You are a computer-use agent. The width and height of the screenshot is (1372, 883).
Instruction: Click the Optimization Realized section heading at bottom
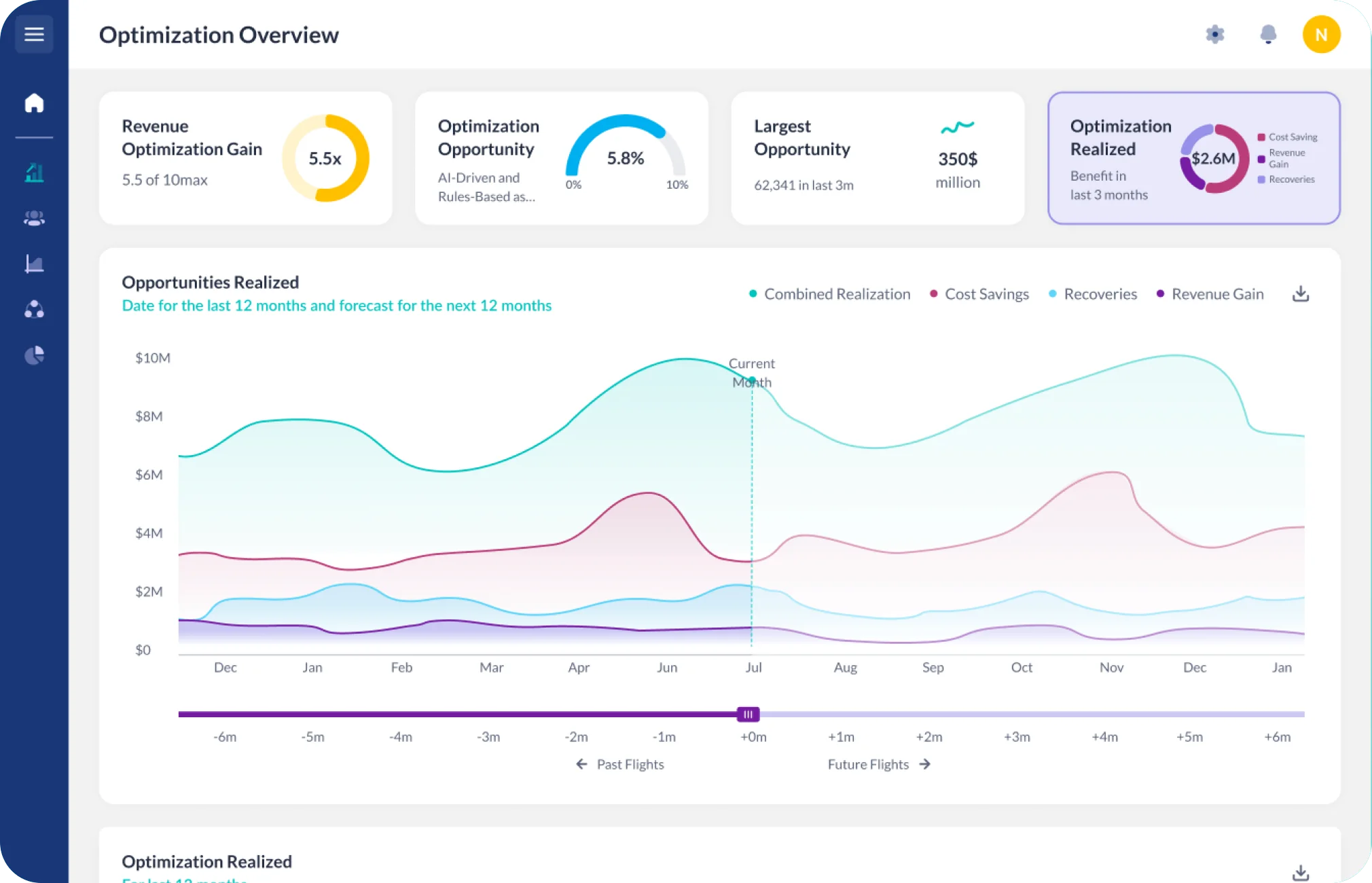[206, 862]
